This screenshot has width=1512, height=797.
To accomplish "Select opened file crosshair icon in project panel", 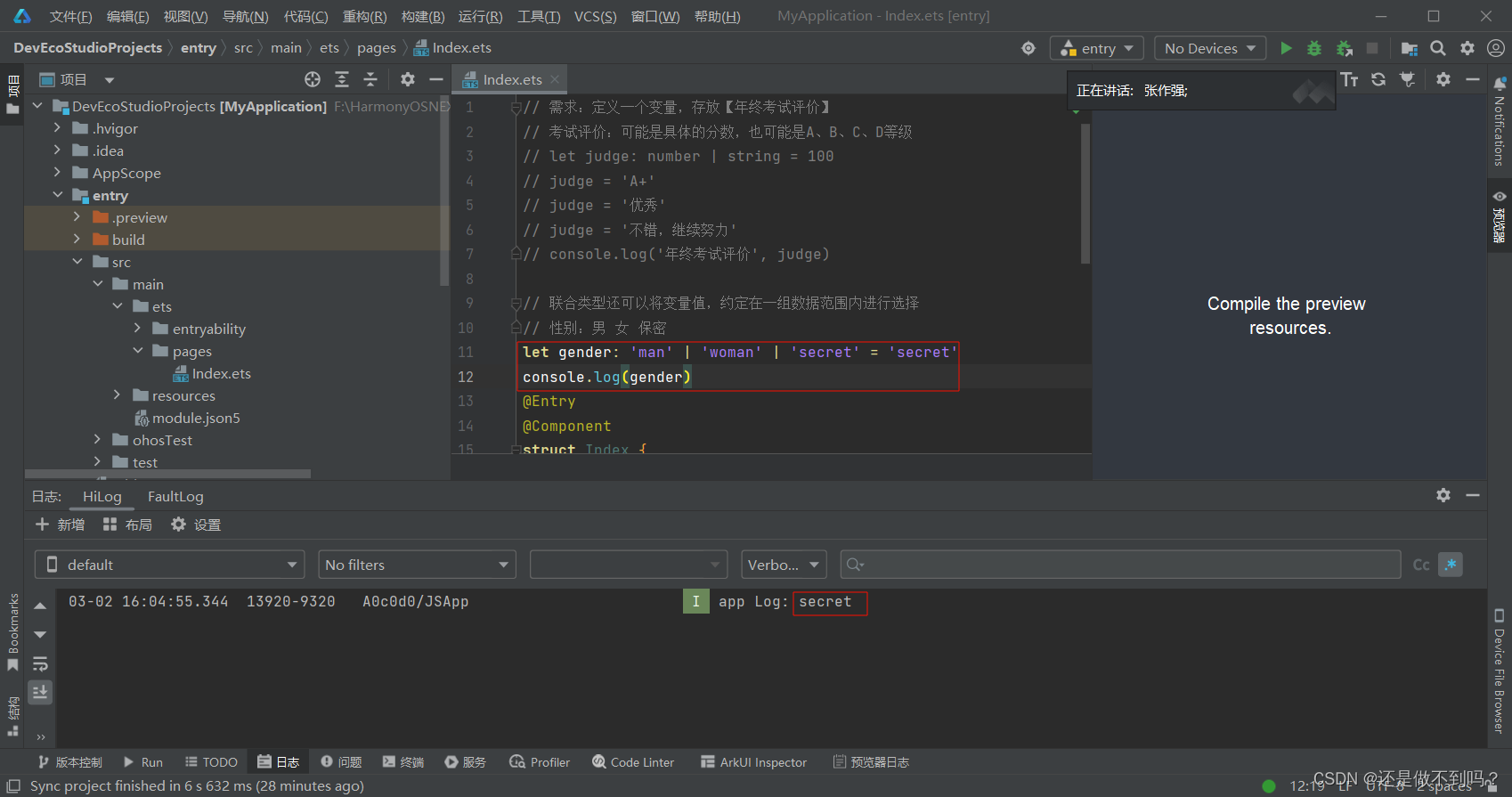I will tap(313, 79).
